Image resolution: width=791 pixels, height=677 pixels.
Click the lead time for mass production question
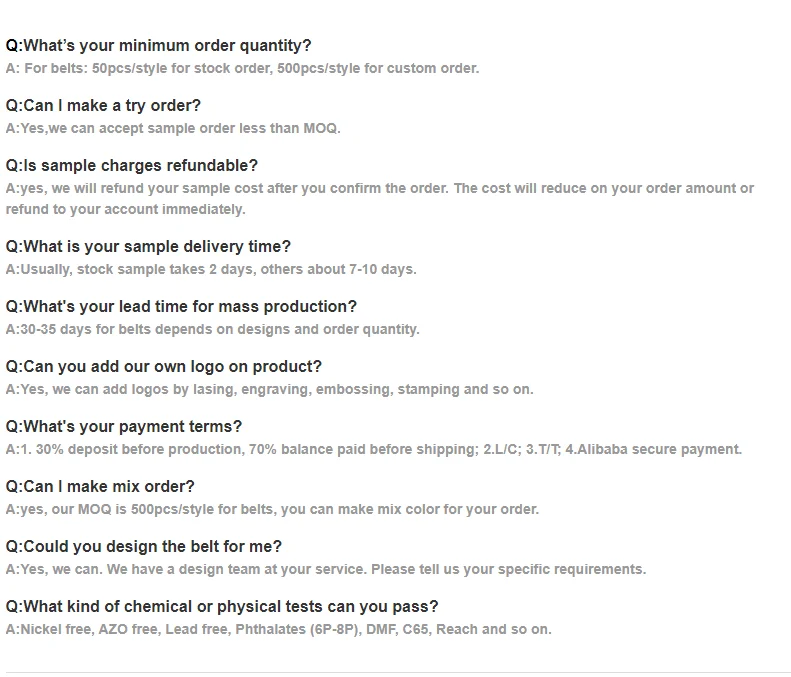click(181, 306)
